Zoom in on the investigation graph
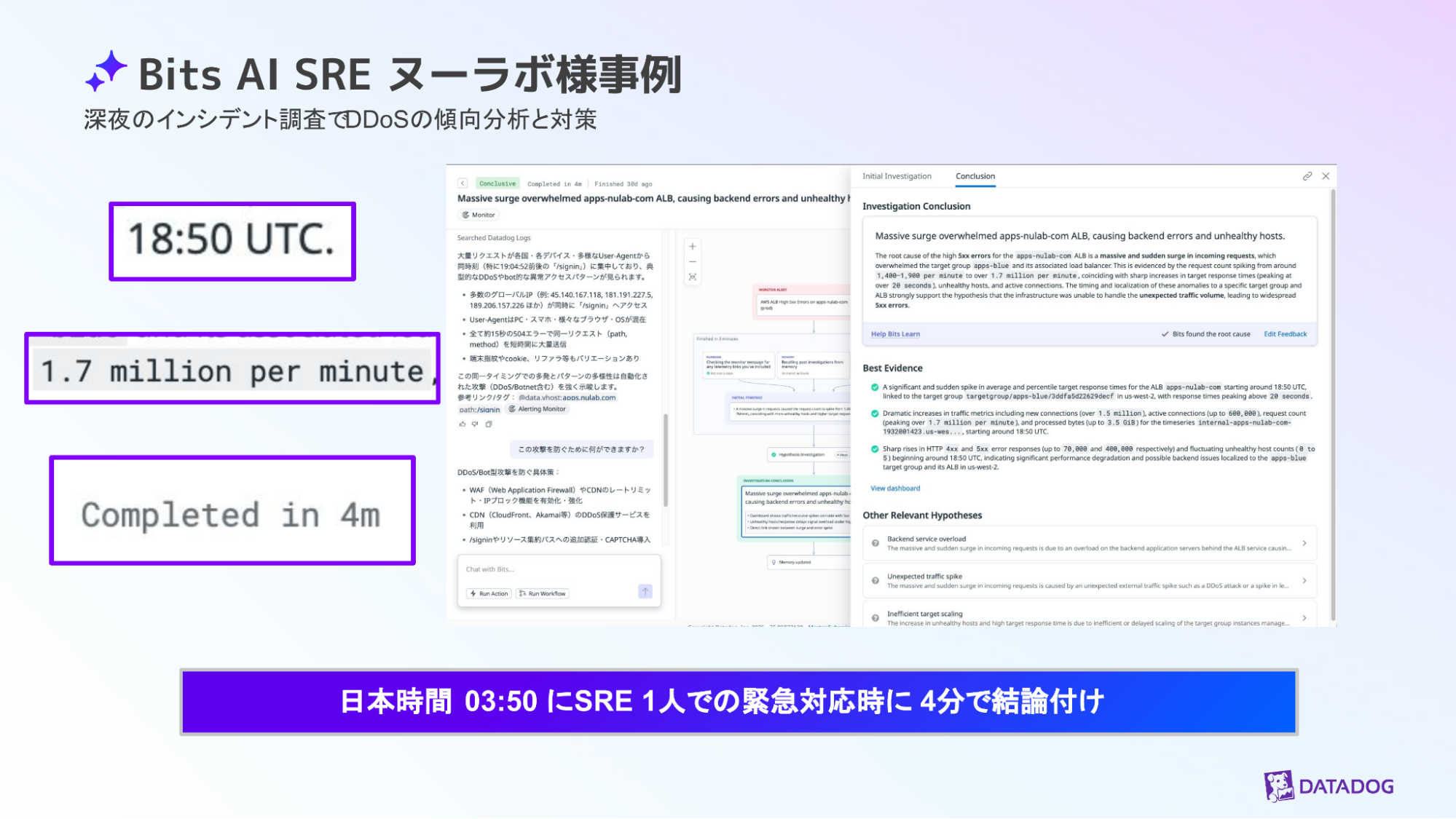 692,246
